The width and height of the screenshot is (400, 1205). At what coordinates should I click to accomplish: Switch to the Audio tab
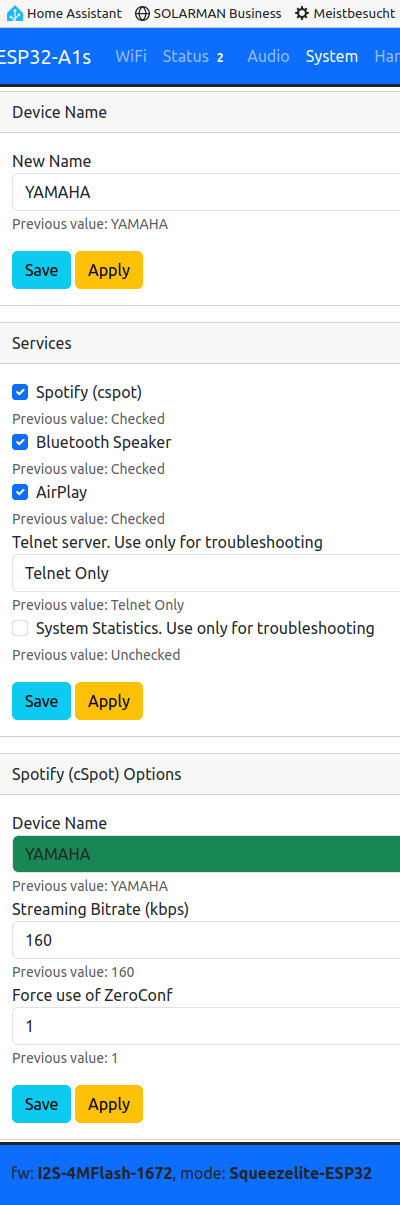click(268, 56)
